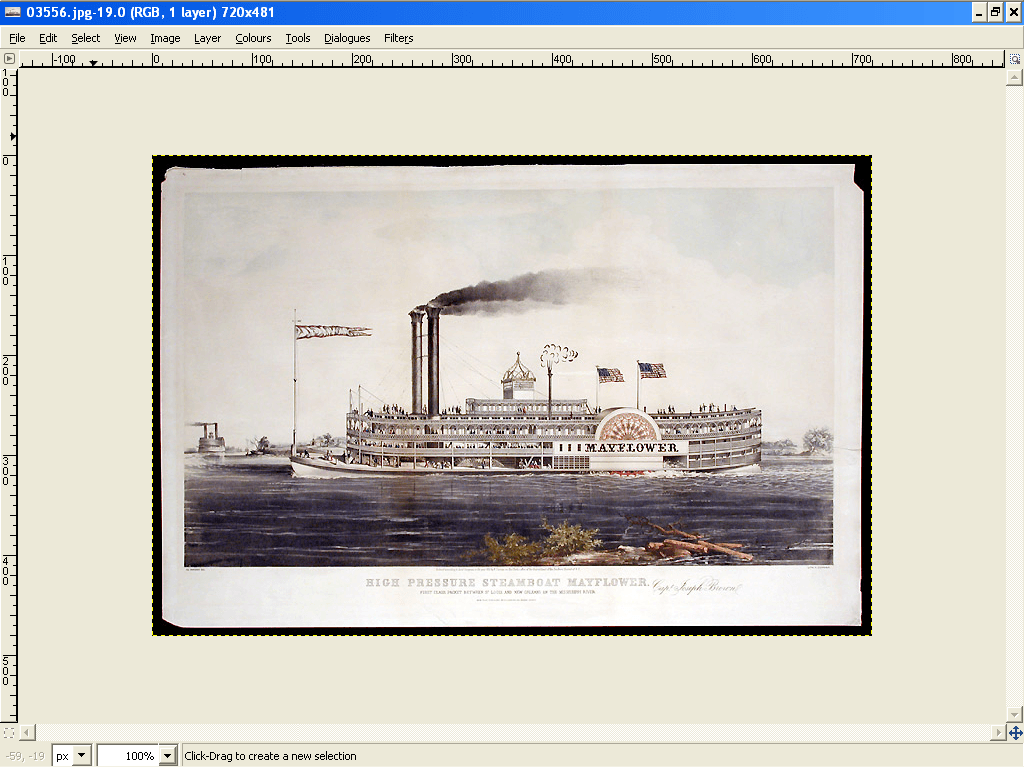Open the View menu
The height and width of the screenshot is (768, 1024).
[125, 38]
